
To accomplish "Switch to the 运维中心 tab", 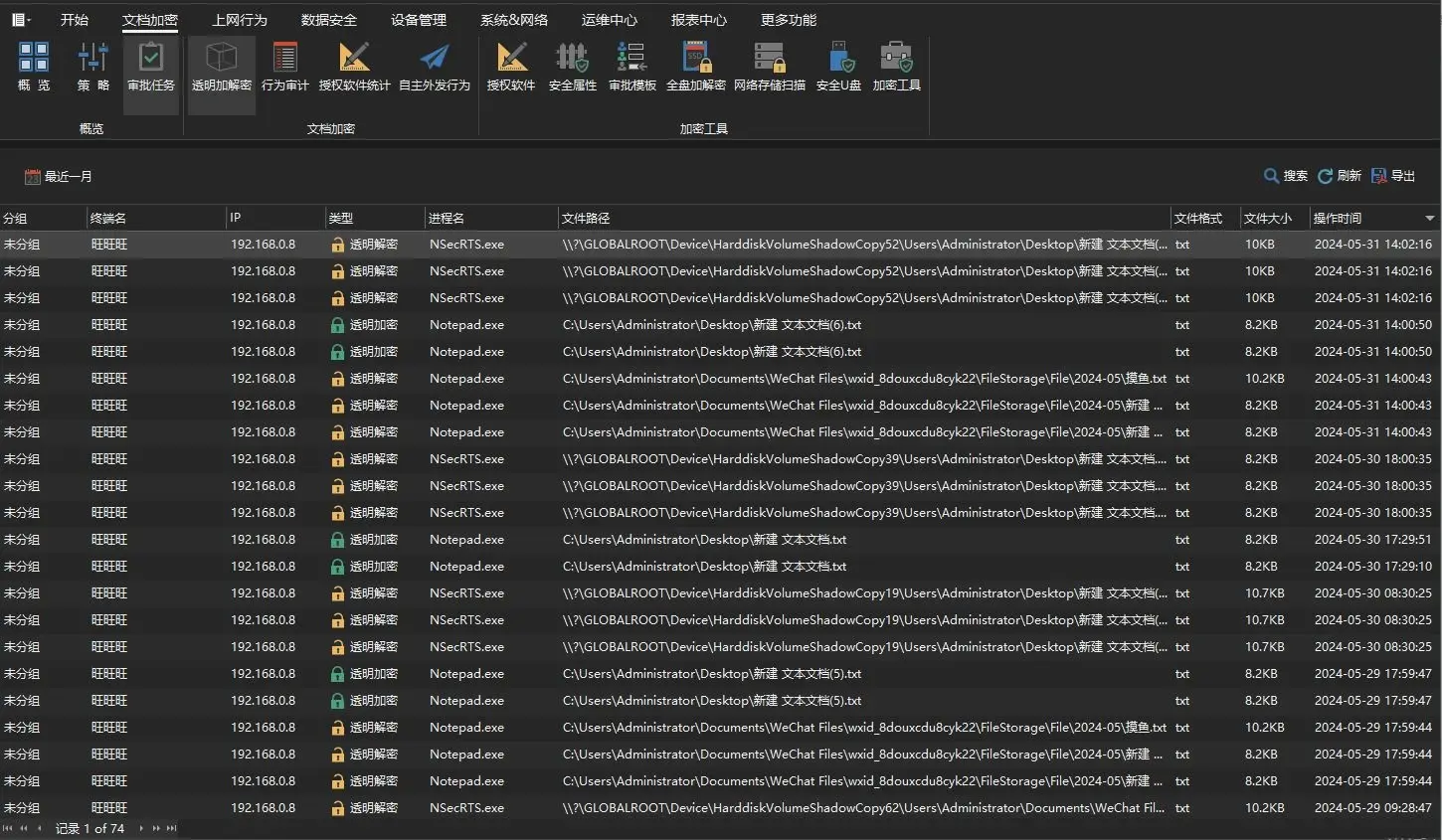I will 610,20.
